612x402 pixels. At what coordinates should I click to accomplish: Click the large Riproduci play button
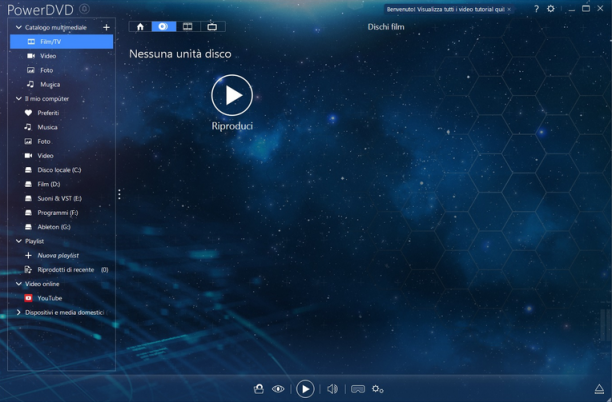pos(232,95)
